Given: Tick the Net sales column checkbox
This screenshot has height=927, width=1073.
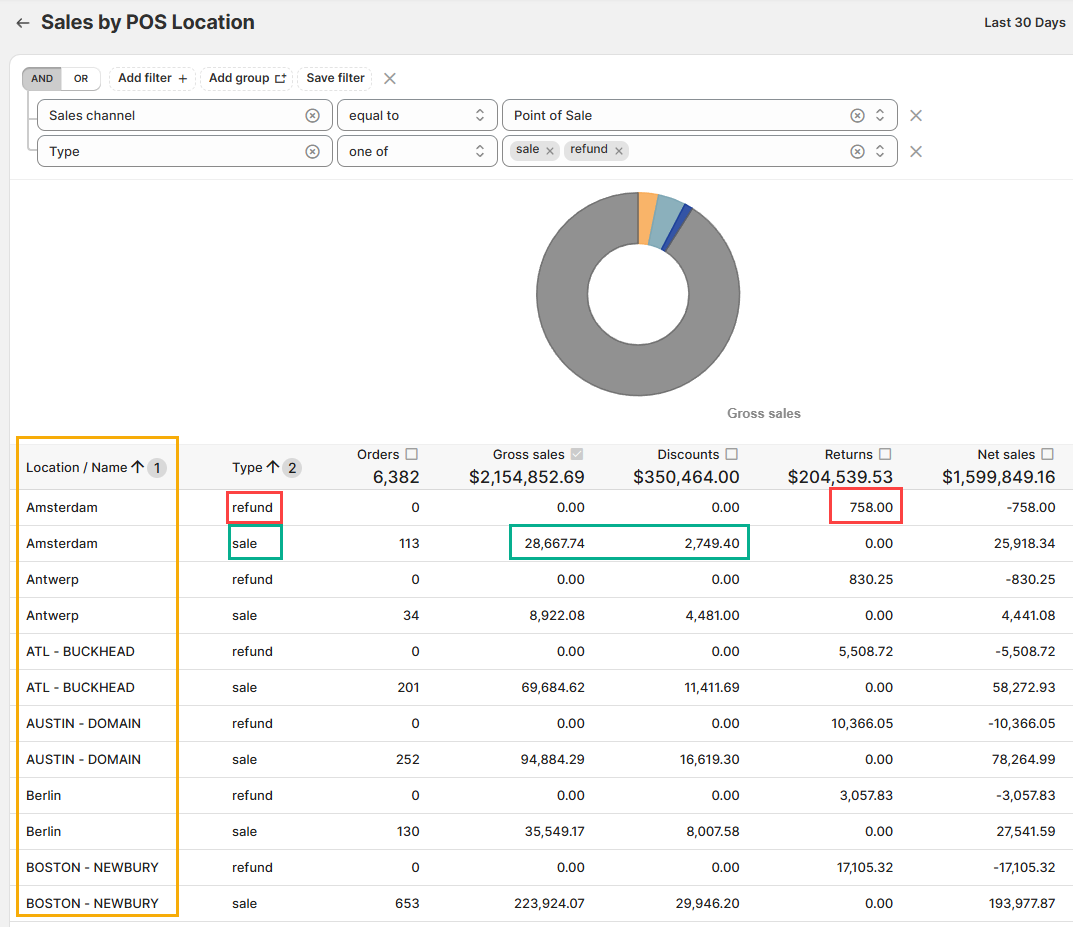Looking at the screenshot, I should click(x=1047, y=454).
